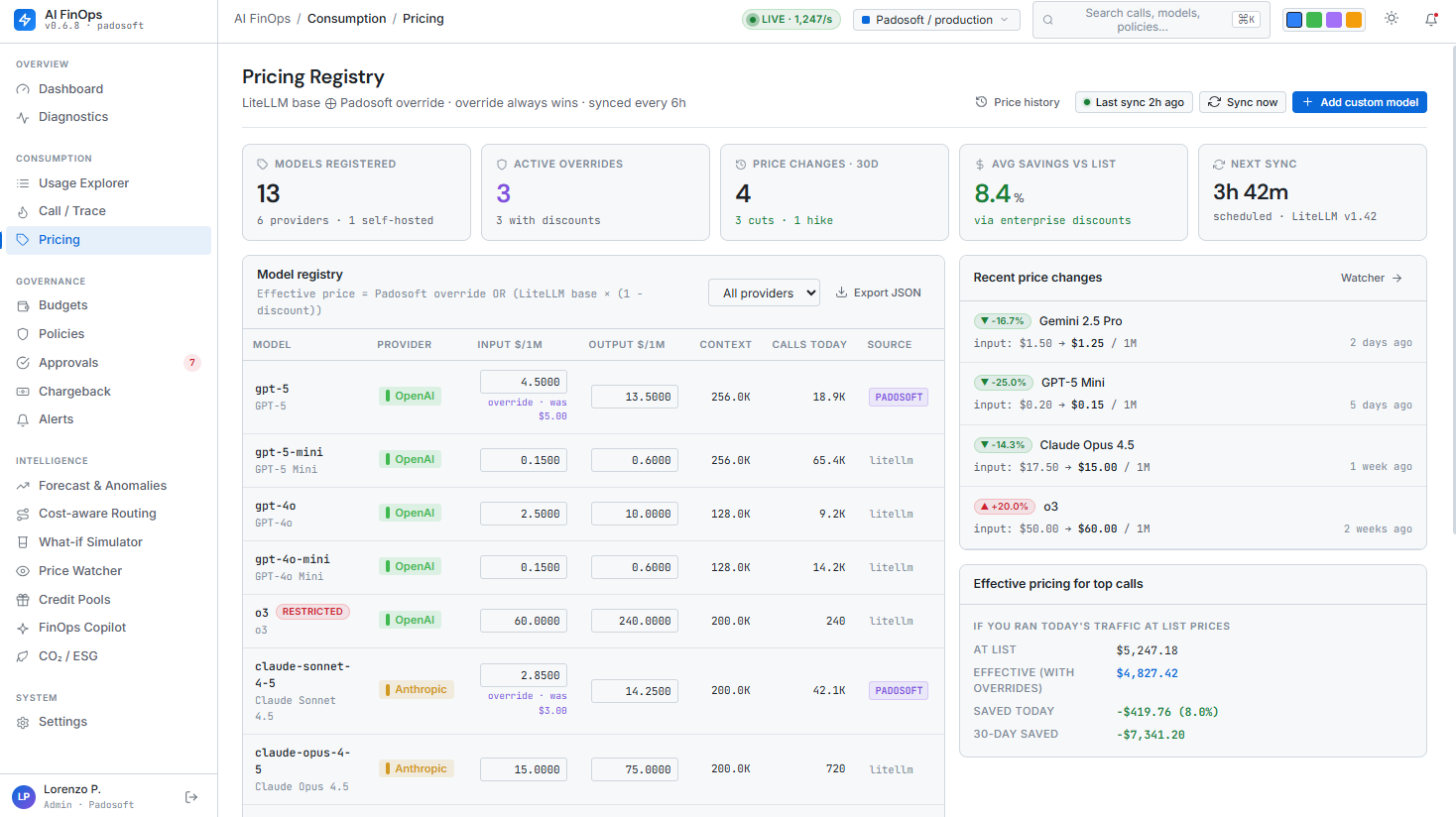Viewport: 1456px width, 817px height.
Task: Click the Usage Explorer list icon
Action: (x=23, y=183)
